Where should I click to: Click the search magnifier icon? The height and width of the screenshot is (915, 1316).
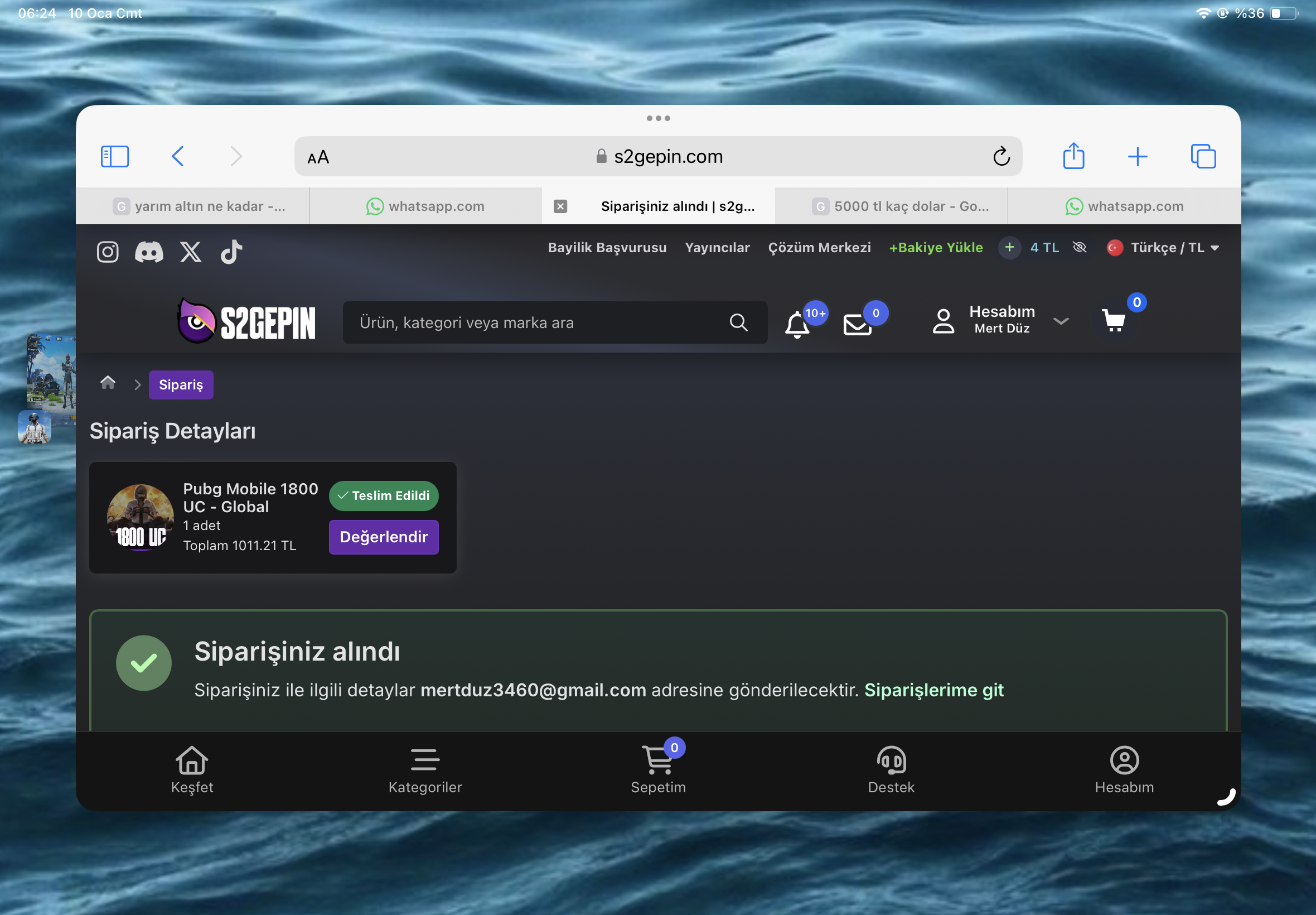click(x=738, y=323)
